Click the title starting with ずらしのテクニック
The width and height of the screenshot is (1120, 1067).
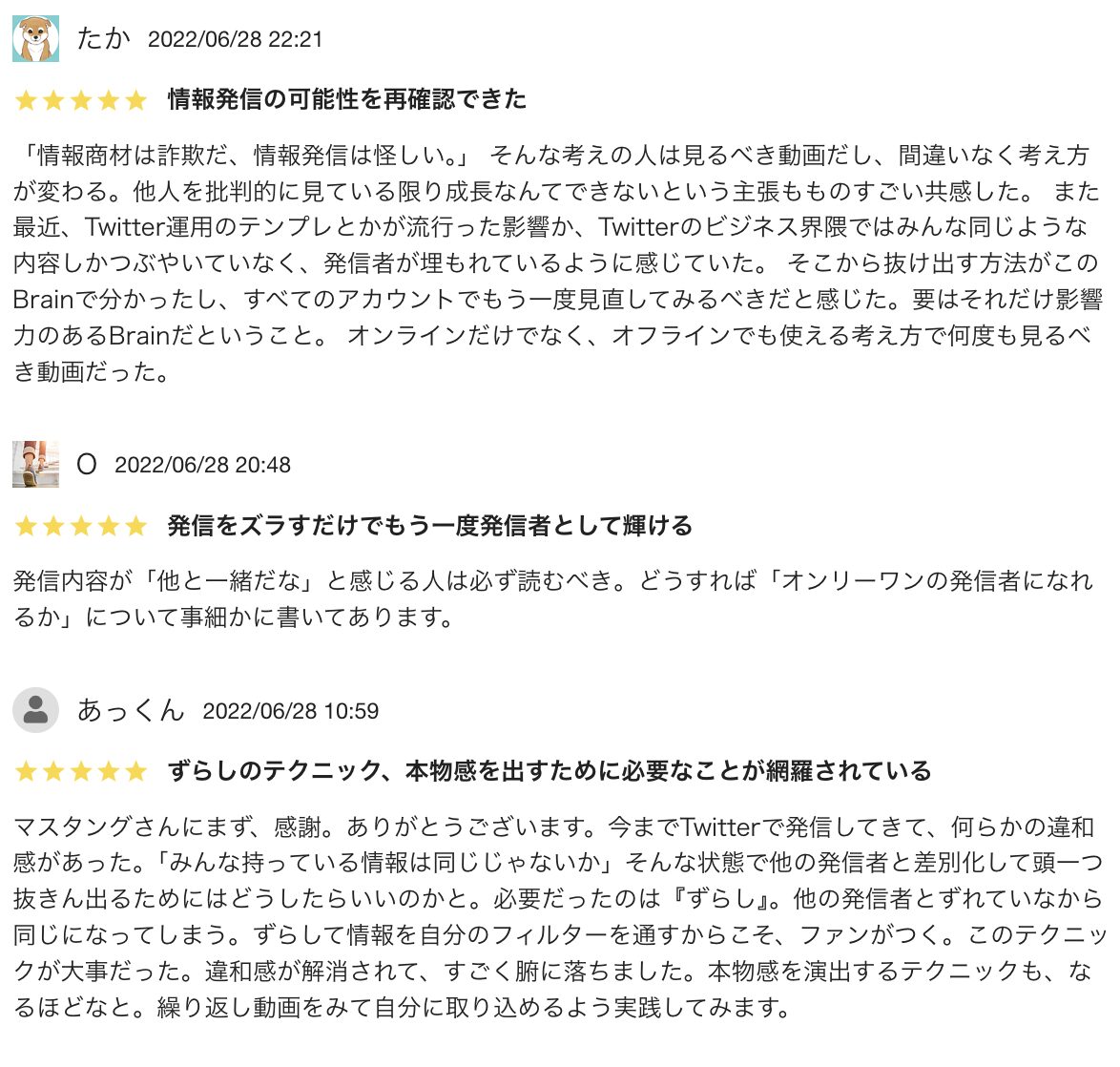(x=550, y=771)
